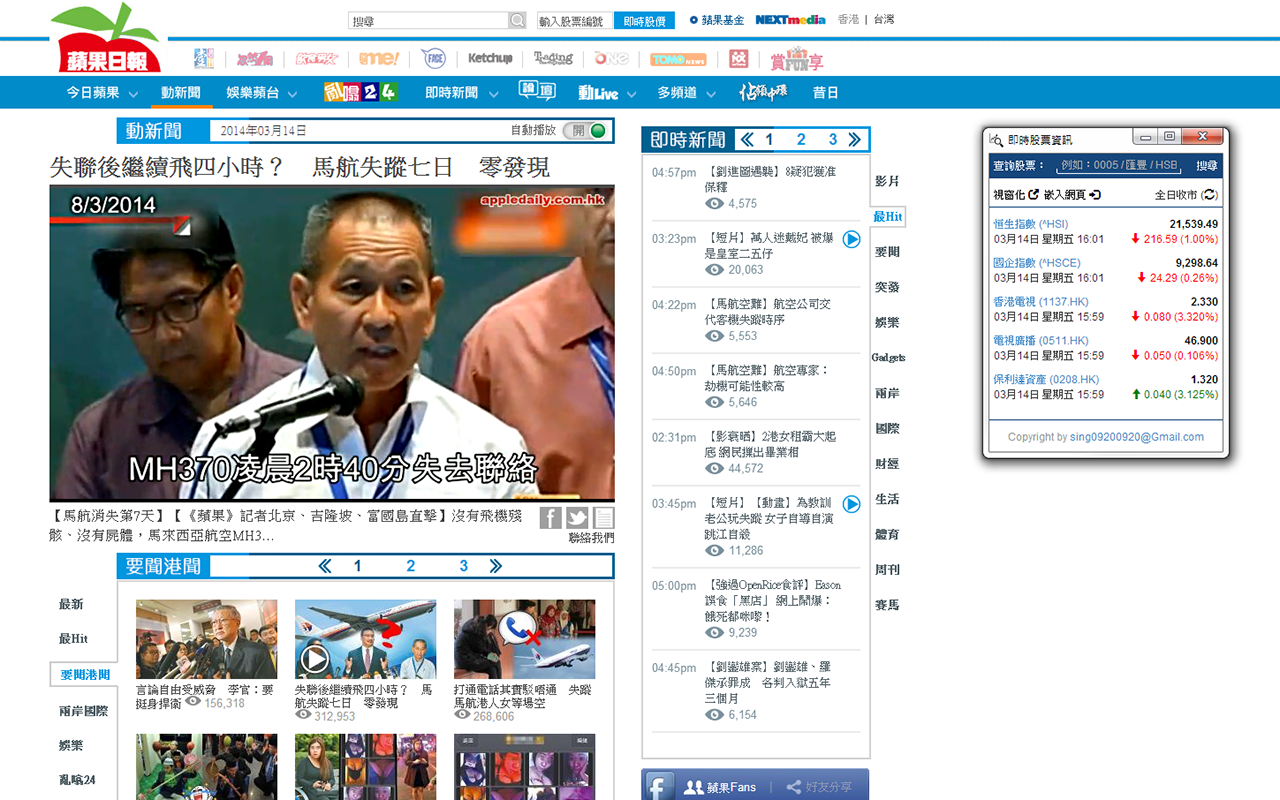Go to next page of 即時新聞
Viewport: 1280px width, 800px height.
point(854,140)
